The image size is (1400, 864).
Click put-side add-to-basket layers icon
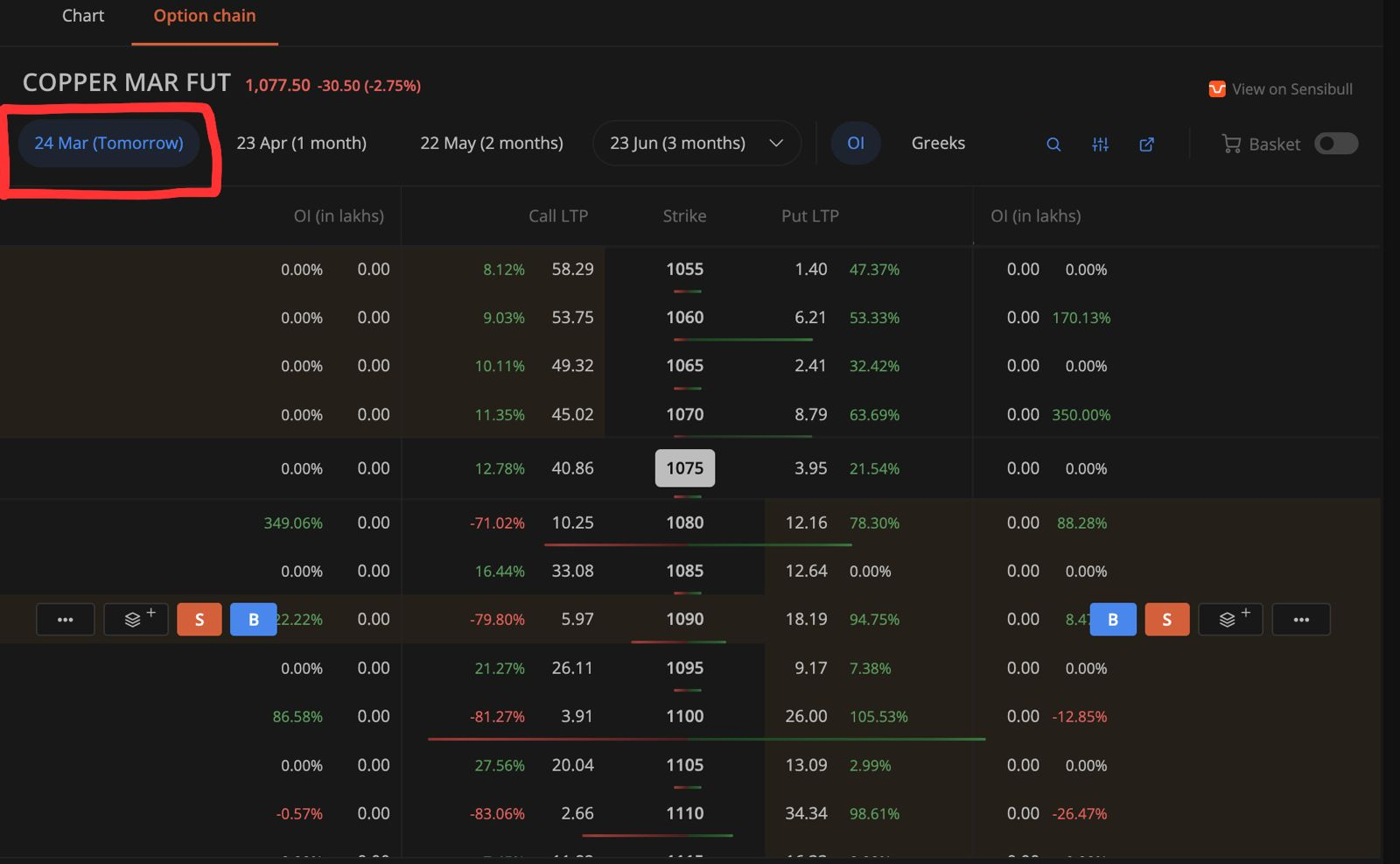point(1229,619)
